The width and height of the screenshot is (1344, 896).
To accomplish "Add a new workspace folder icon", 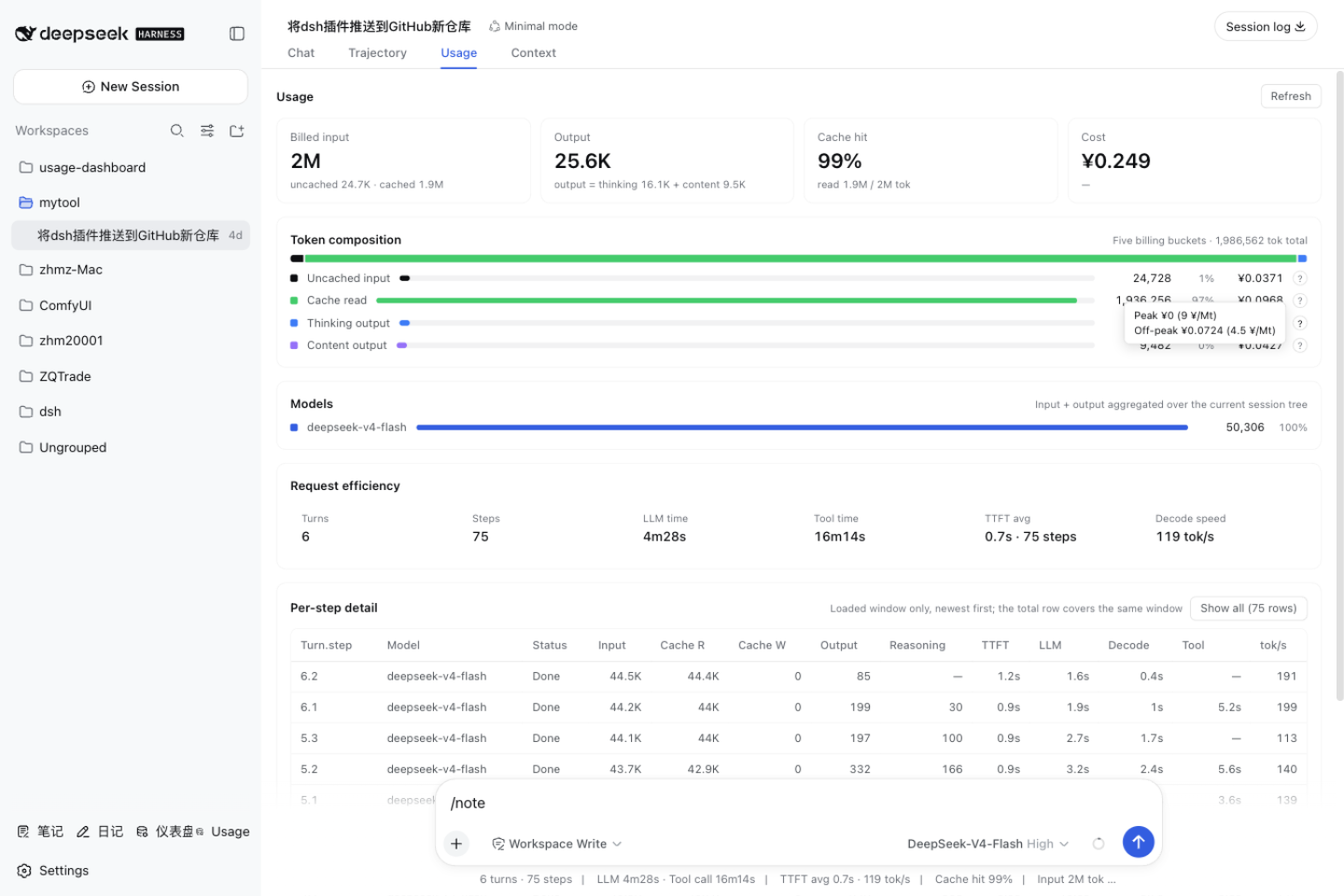I will (x=237, y=131).
